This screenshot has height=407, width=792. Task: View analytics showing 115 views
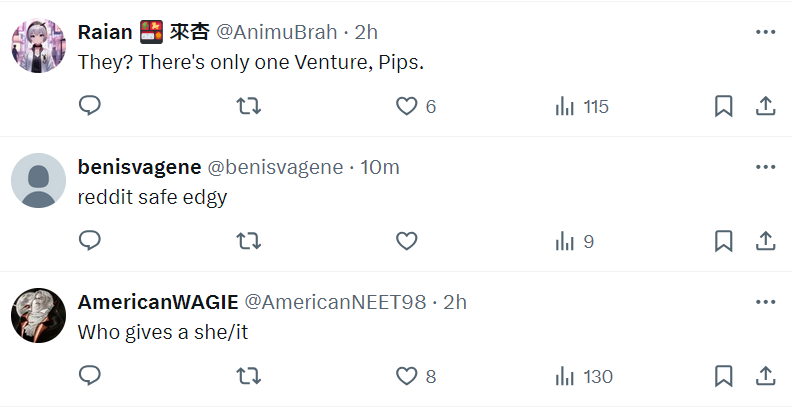click(581, 107)
